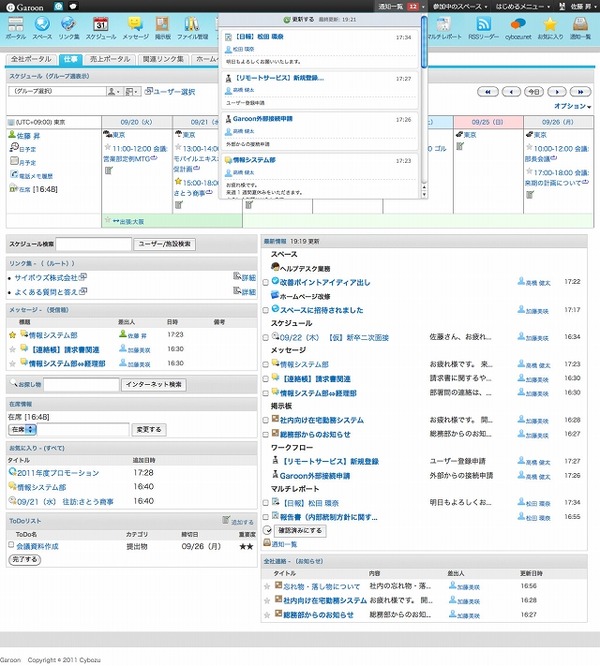600x666 pixels.
Task: Check the 【日報】松田 環奈 checkbox
Action: click(266, 503)
